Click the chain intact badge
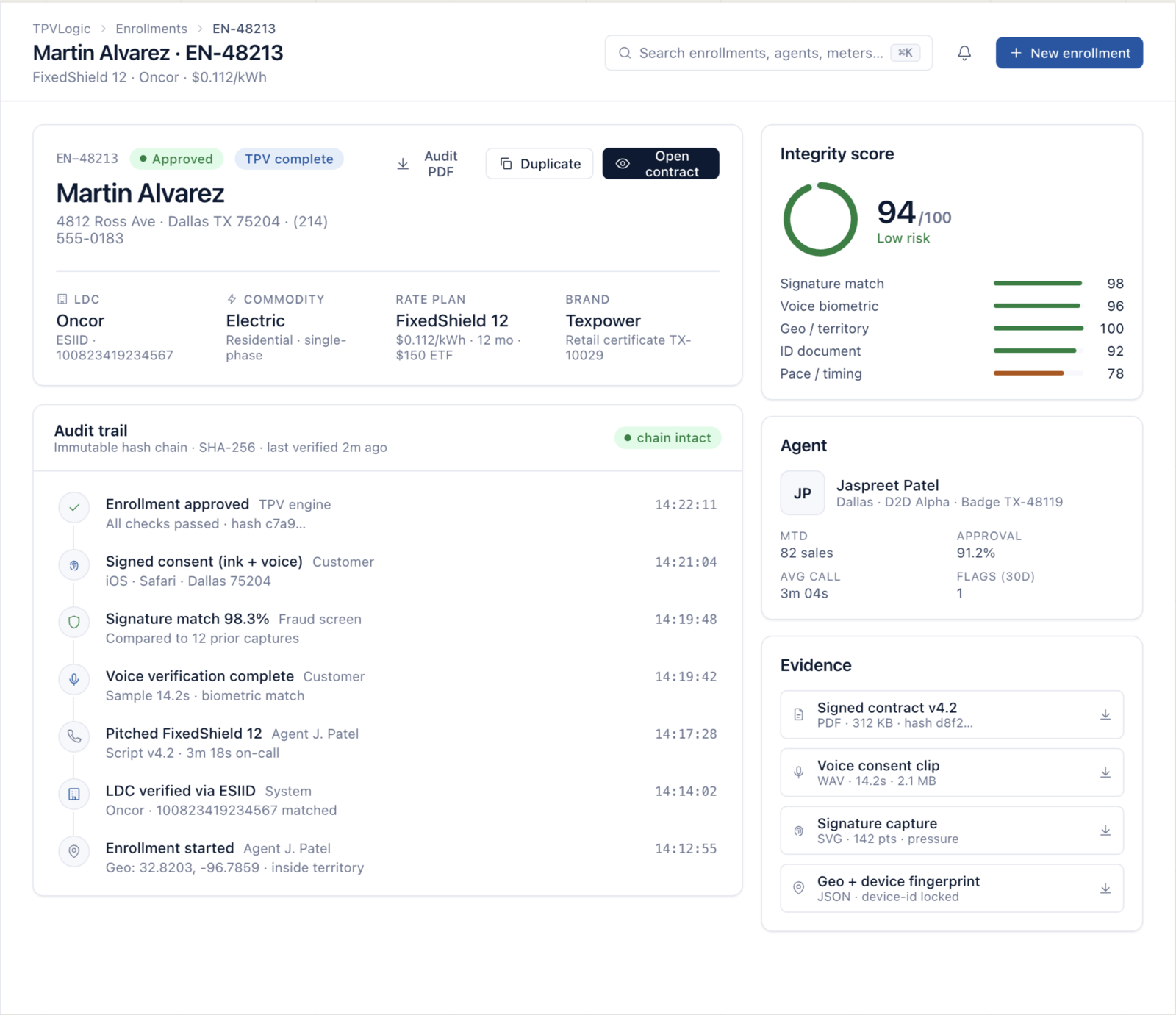 (x=667, y=438)
